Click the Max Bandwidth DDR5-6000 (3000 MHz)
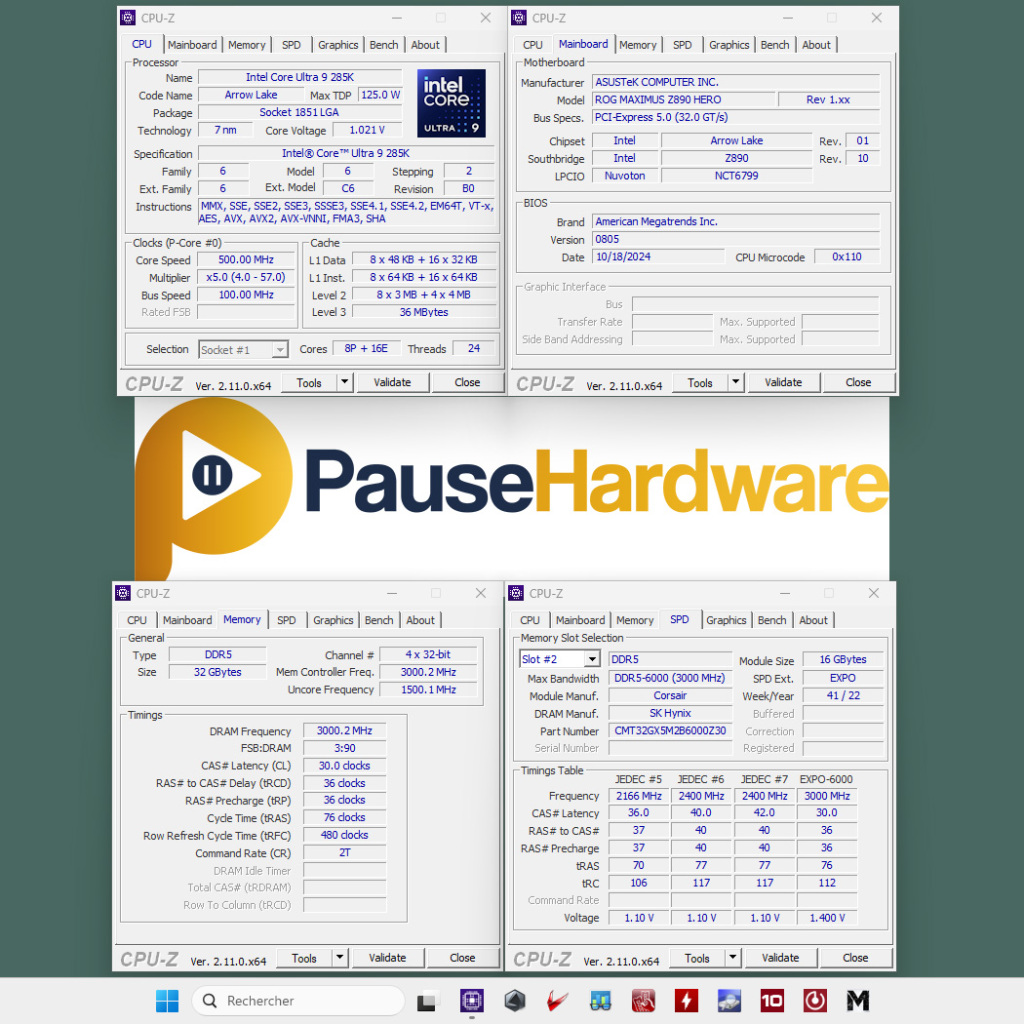 pos(670,678)
